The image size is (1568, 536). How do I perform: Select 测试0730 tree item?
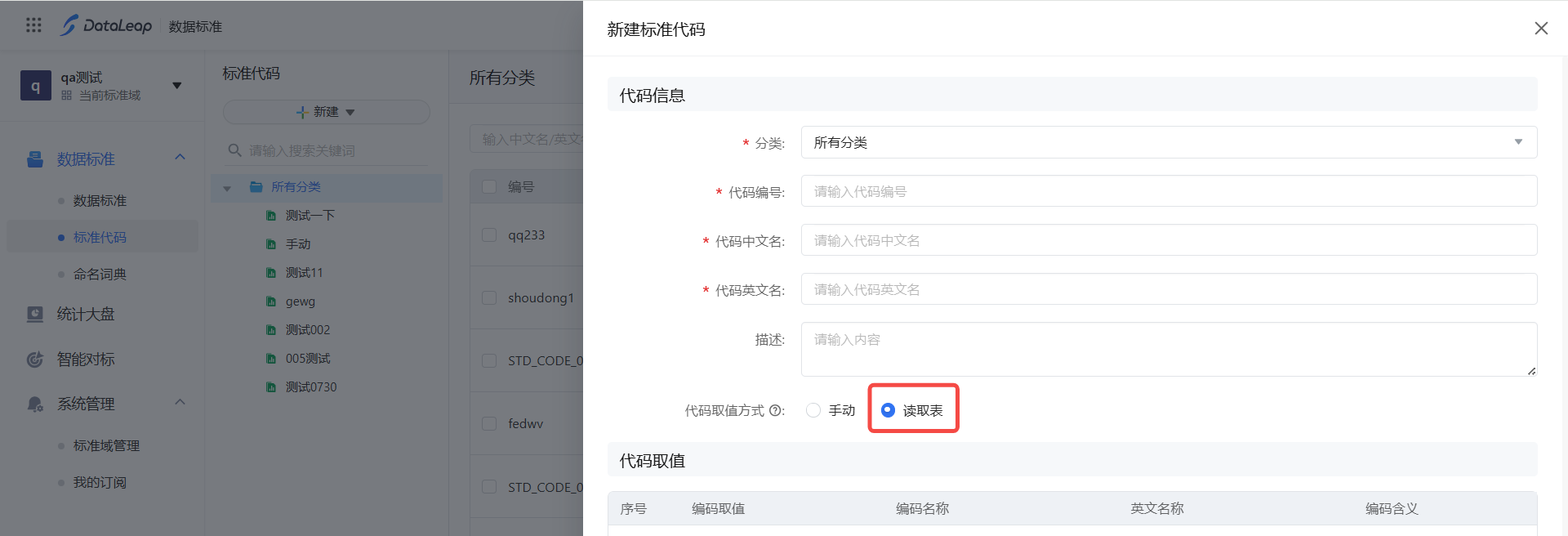click(x=311, y=387)
